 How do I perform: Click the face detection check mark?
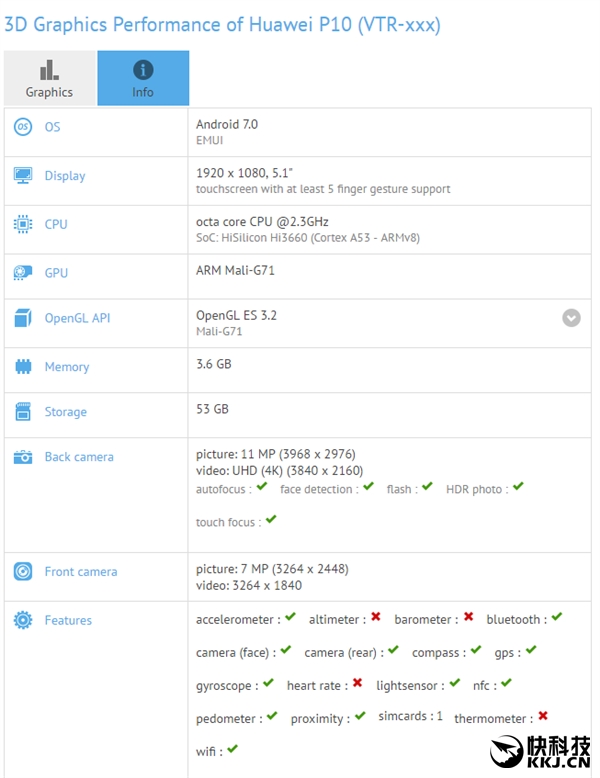[x=368, y=486]
